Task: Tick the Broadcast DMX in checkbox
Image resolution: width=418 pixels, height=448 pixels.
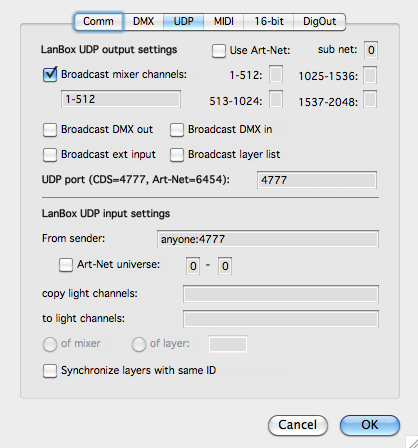Action: pos(177,130)
